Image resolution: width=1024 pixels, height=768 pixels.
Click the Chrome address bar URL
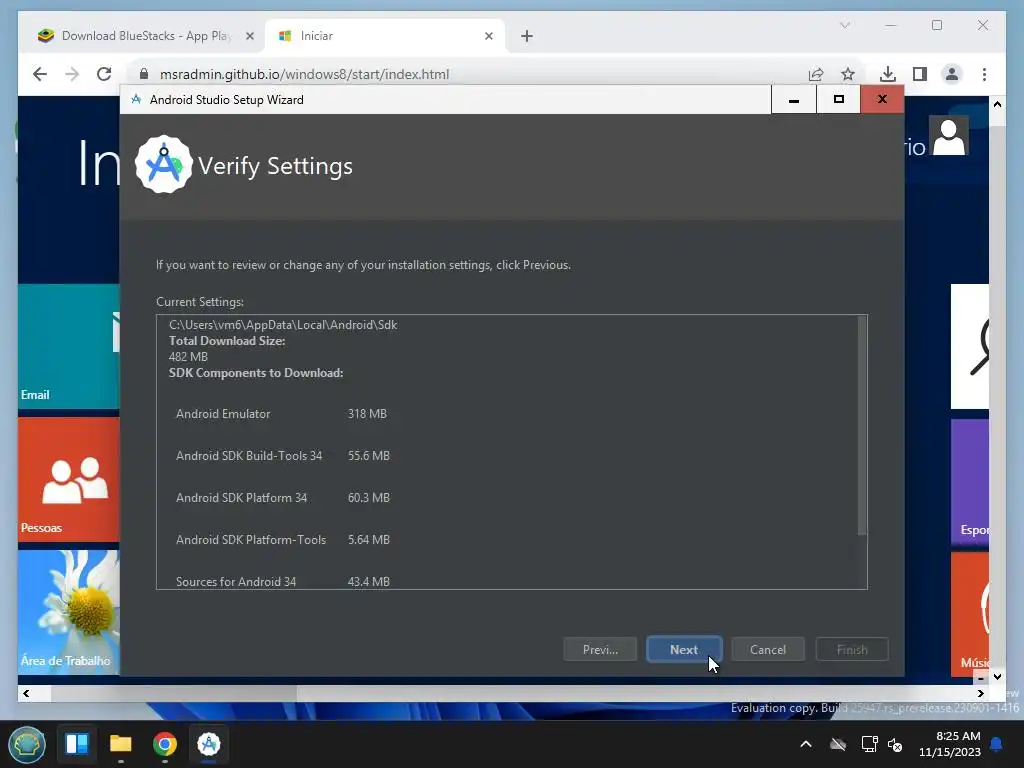coord(304,74)
